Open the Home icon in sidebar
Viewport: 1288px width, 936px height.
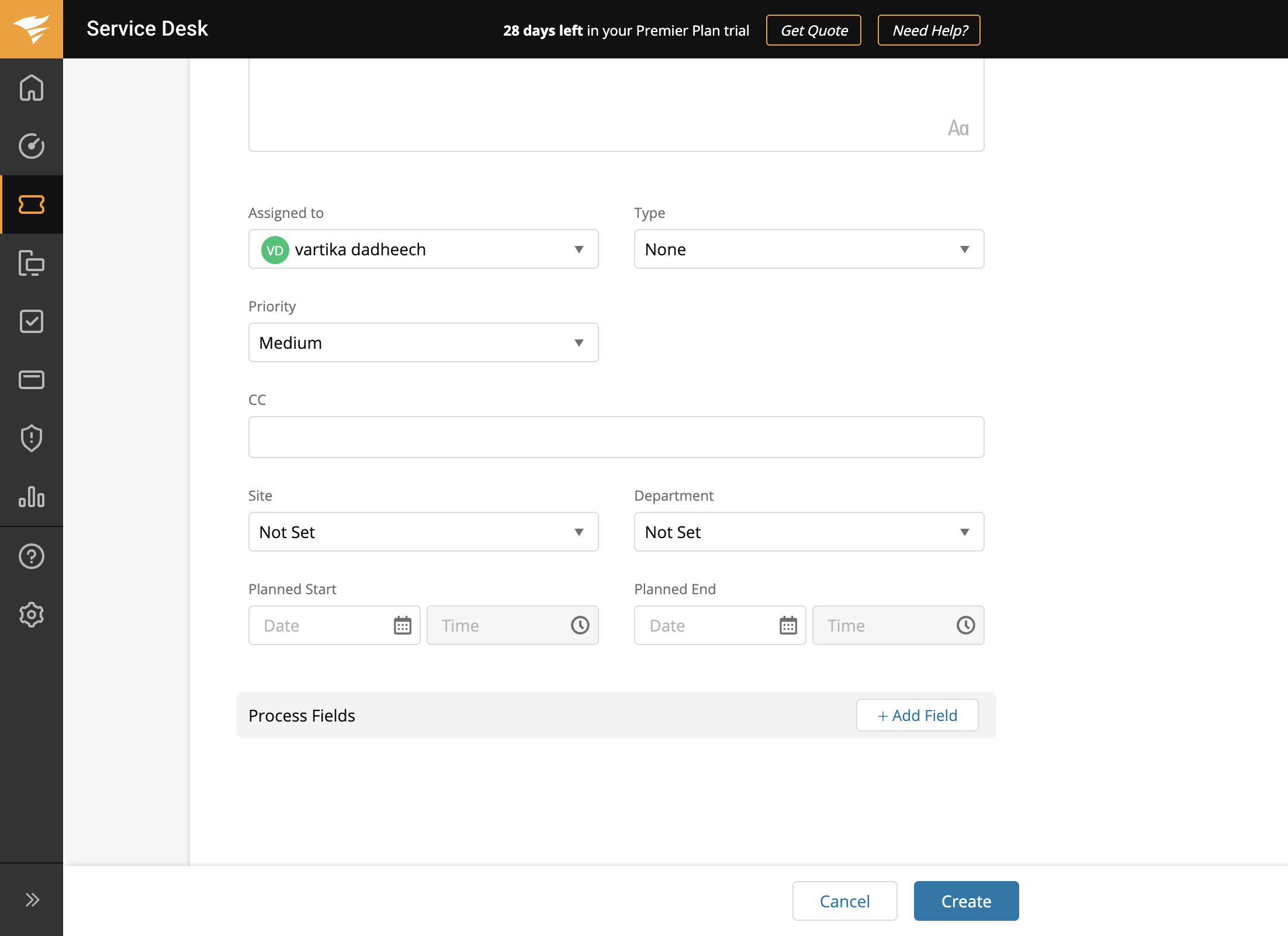tap(32, 88)
